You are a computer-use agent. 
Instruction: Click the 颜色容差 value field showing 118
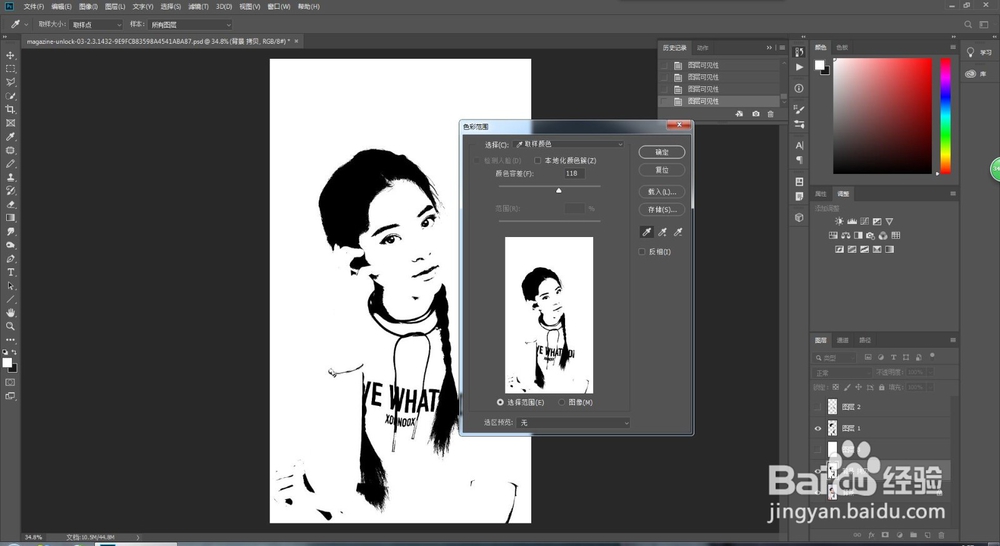[x=574, y=173]
